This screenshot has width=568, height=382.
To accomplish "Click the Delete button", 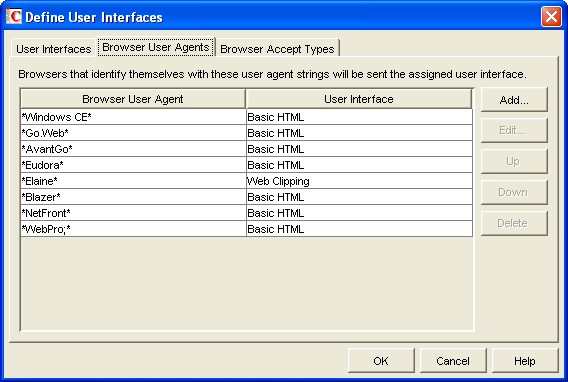I will coord(514,223).
